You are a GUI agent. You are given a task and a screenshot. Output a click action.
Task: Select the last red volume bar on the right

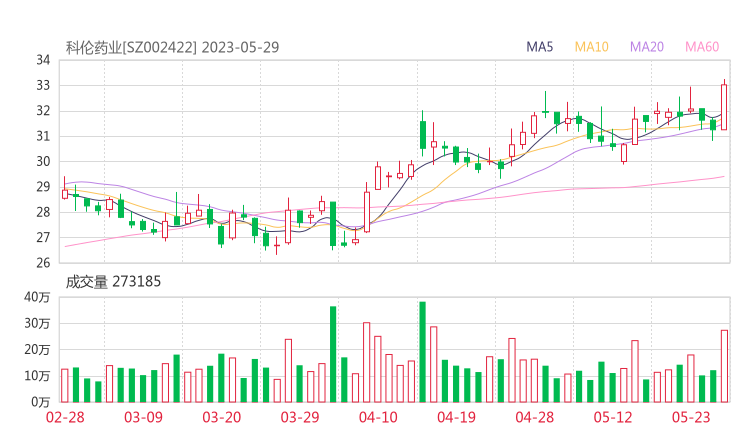(724, 366)
